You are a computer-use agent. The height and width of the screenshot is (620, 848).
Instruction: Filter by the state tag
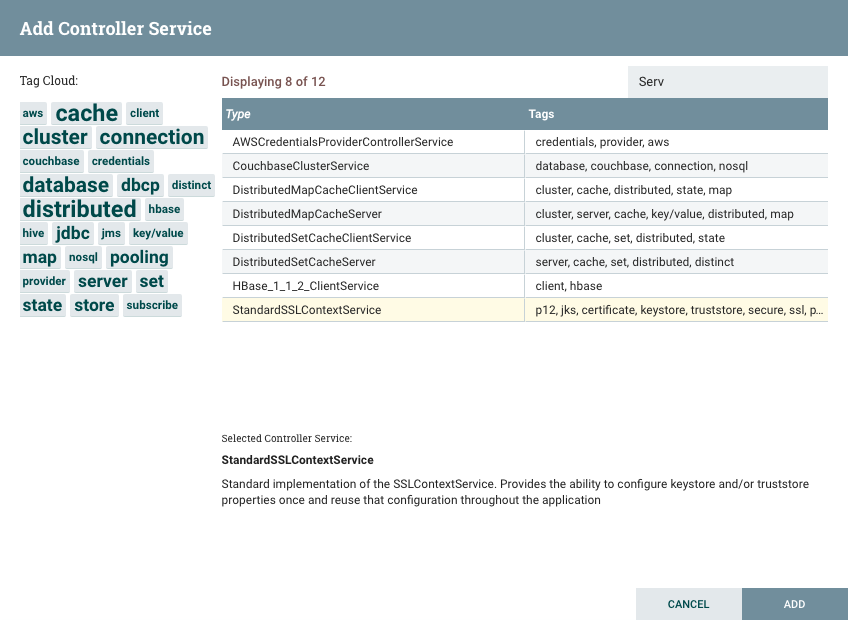[x=42, y=305]
